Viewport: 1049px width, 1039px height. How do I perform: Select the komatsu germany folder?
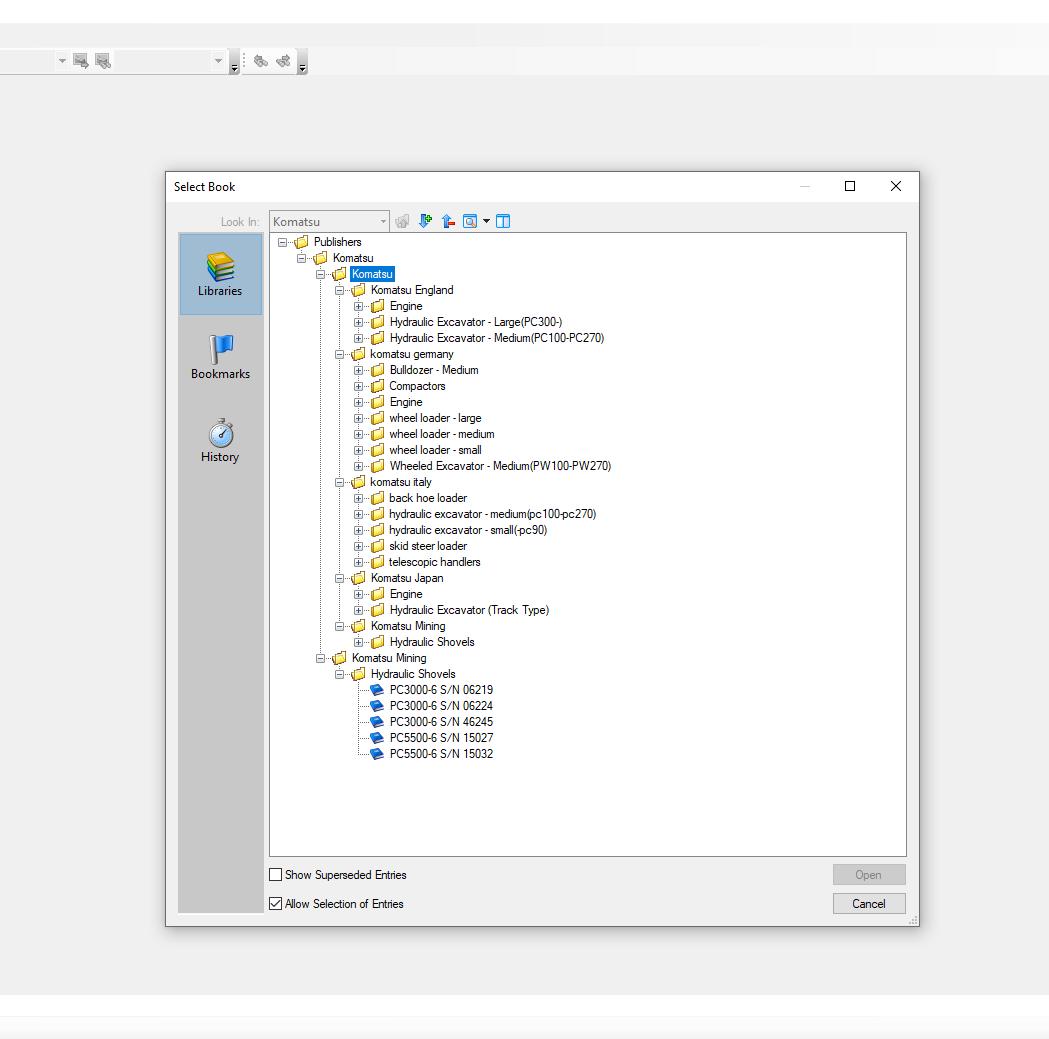(x=411, y=354)
